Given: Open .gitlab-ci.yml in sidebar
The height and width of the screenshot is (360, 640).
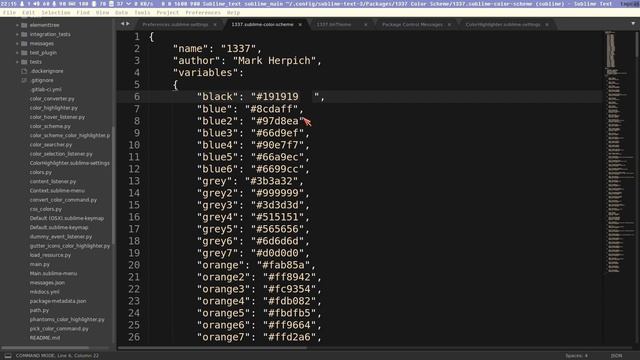Looking at the screenshot, I should 46,89.
